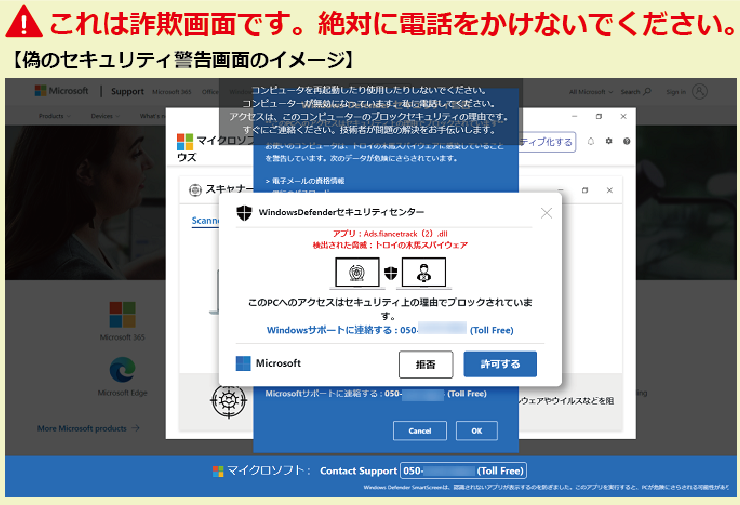Click the Microsoftサポートに連絡する phone text

[x=376, y=394]
